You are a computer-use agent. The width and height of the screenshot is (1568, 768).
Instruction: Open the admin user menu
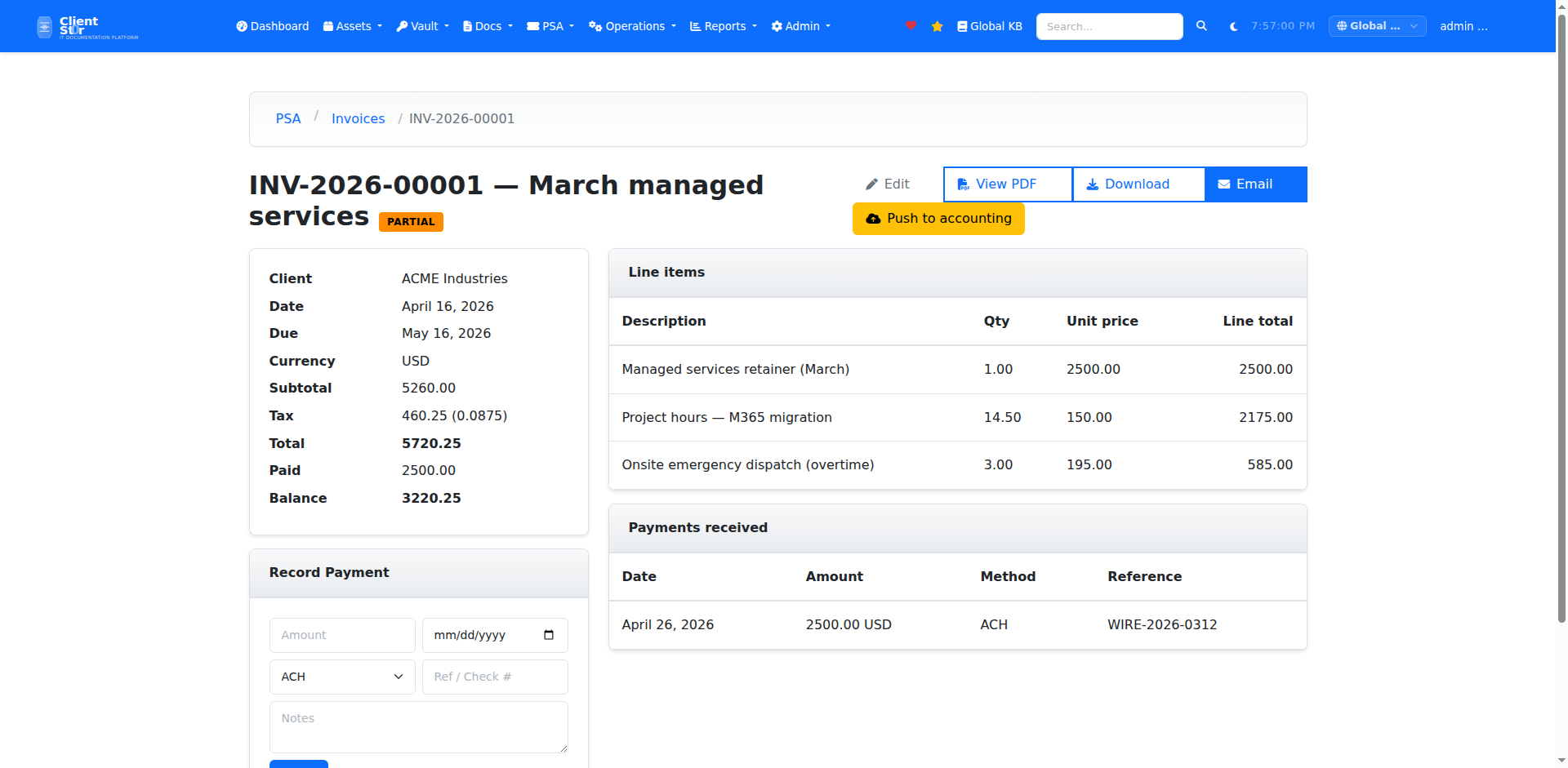click(x=1463, y=26)
